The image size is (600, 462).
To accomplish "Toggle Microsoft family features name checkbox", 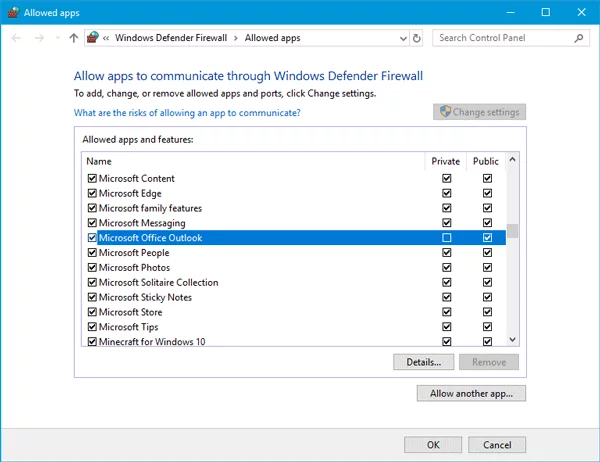I will (x=92, y=208).
